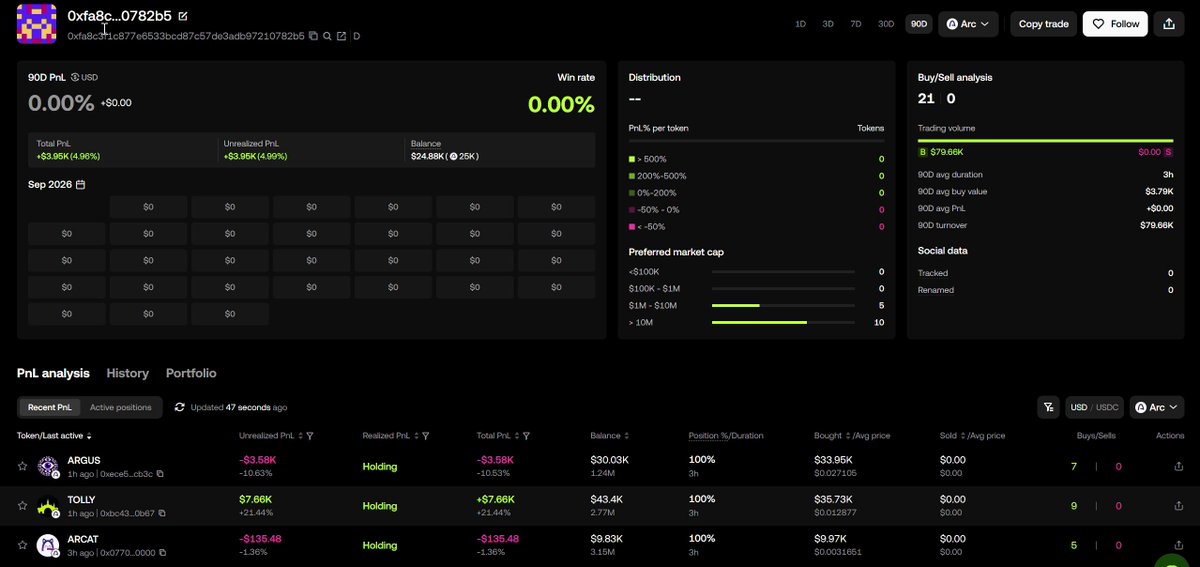The image size is (1200, 567).
Task: Click the $1M - $10M market cap bar
Action: click(783, 305)
